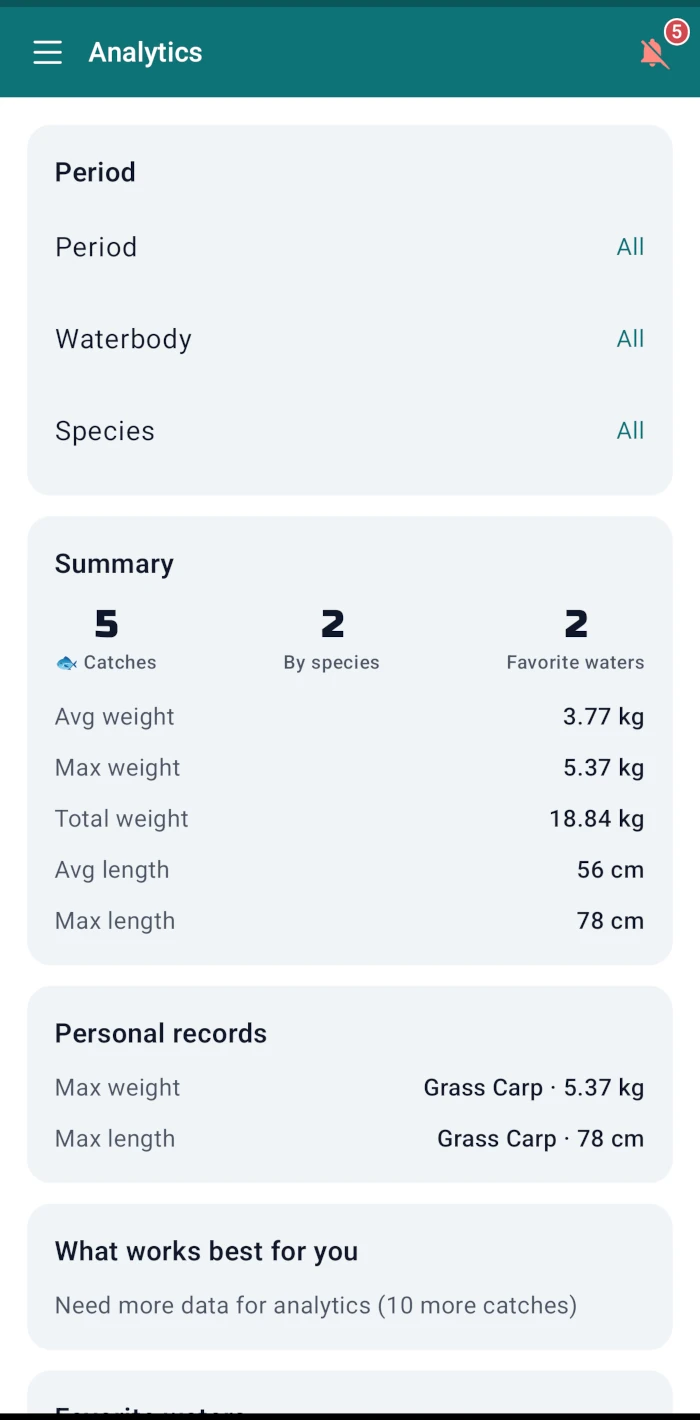Viewport: 700px width, 1420px height.
Task: Tap the By species count
Action: (332, 625)
